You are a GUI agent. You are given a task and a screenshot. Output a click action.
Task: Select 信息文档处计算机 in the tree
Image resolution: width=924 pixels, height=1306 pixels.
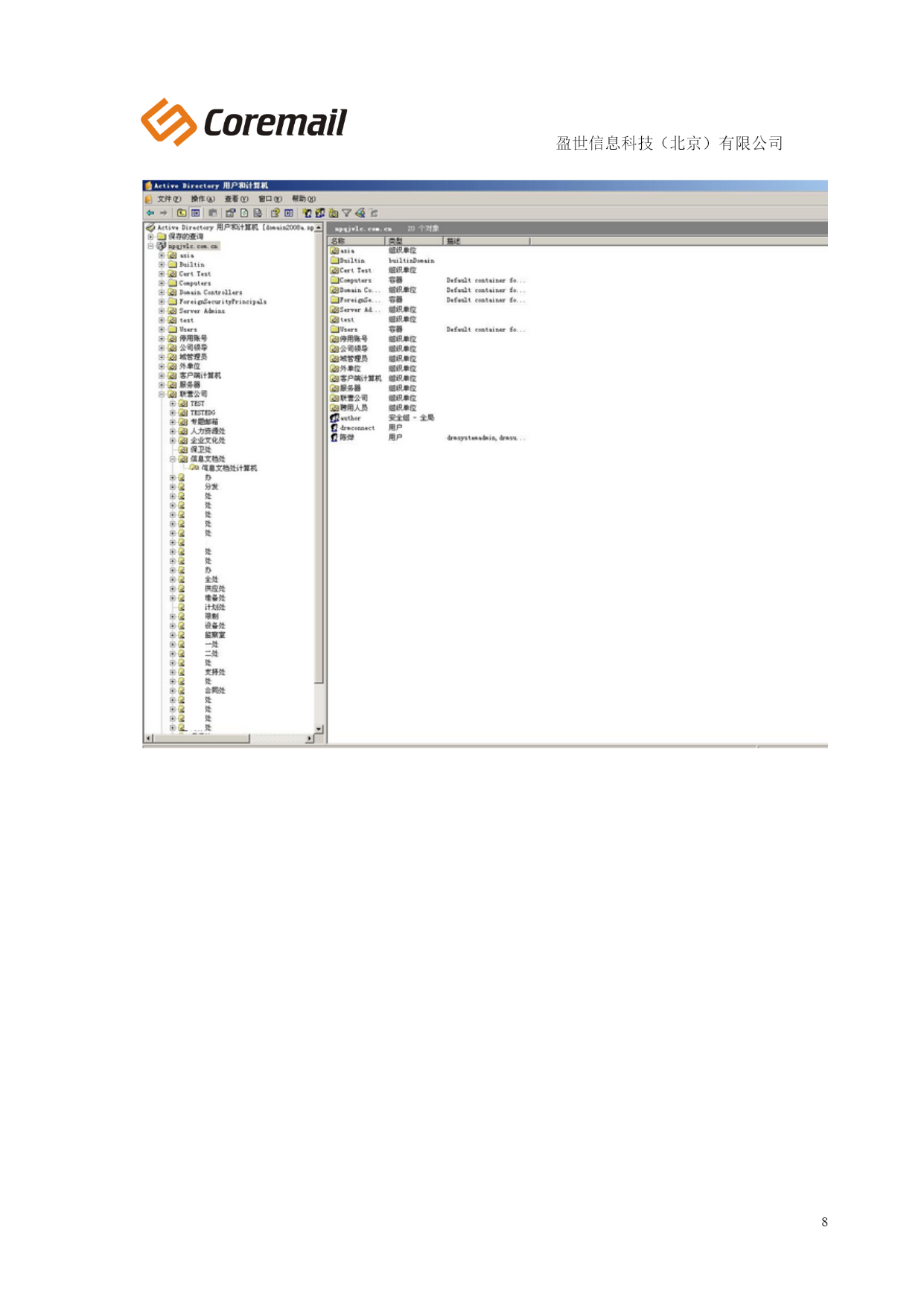pos(229,468)
